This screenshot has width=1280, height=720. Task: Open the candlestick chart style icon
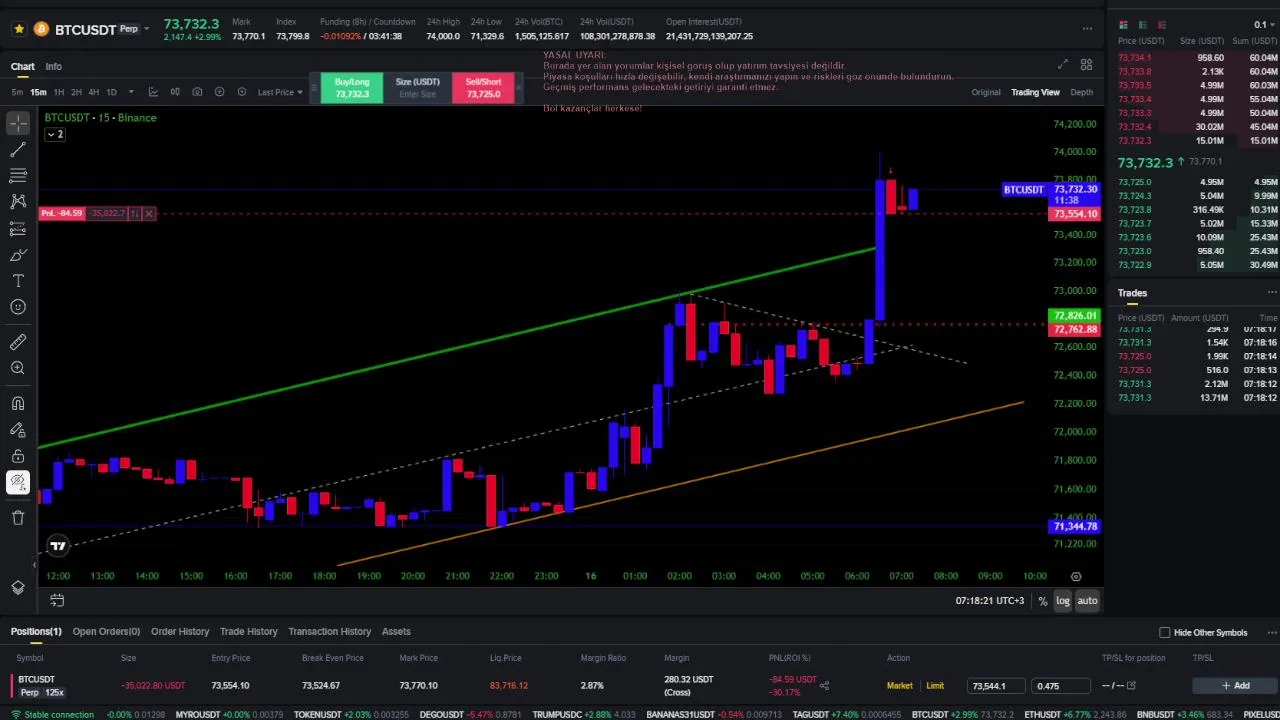click(x=175, y=92)
